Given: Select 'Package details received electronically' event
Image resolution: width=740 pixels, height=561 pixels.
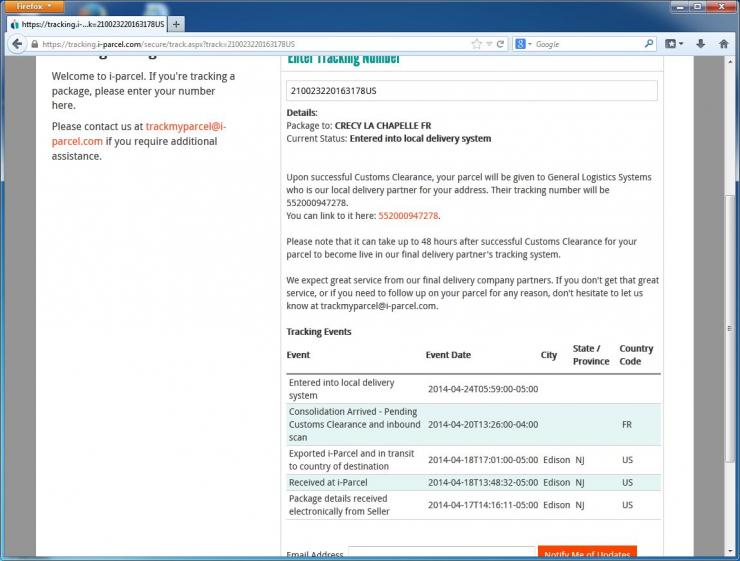Looking at the screenshot, I should pos(339,505).
